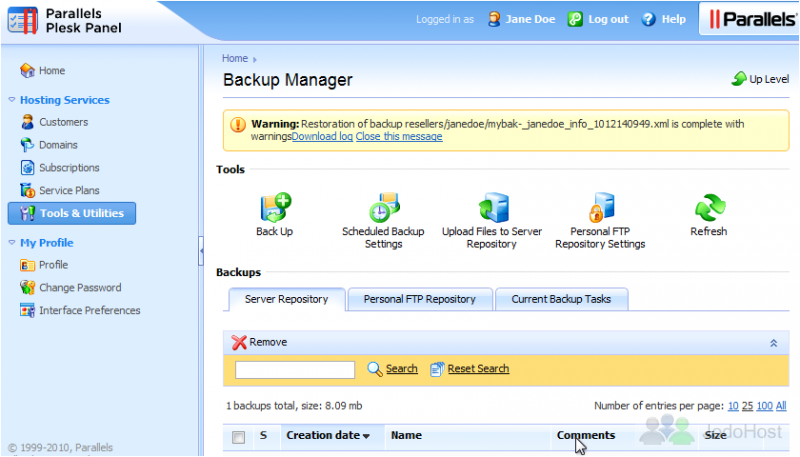This screenshot has width=800, height=457.
Task: Open Customers in Hosting Services
Action: coord(64,122)
